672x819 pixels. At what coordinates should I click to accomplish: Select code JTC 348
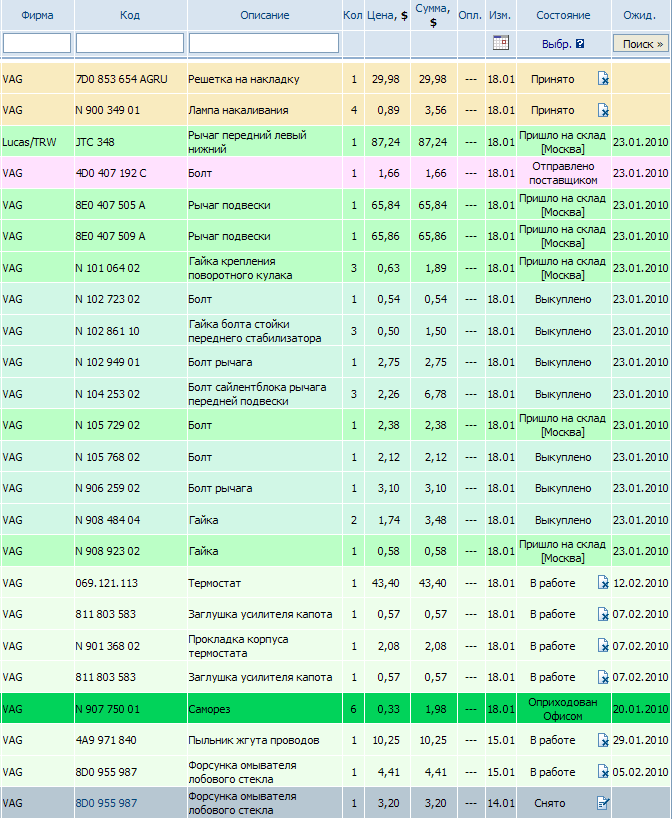[x=95, y=142]
